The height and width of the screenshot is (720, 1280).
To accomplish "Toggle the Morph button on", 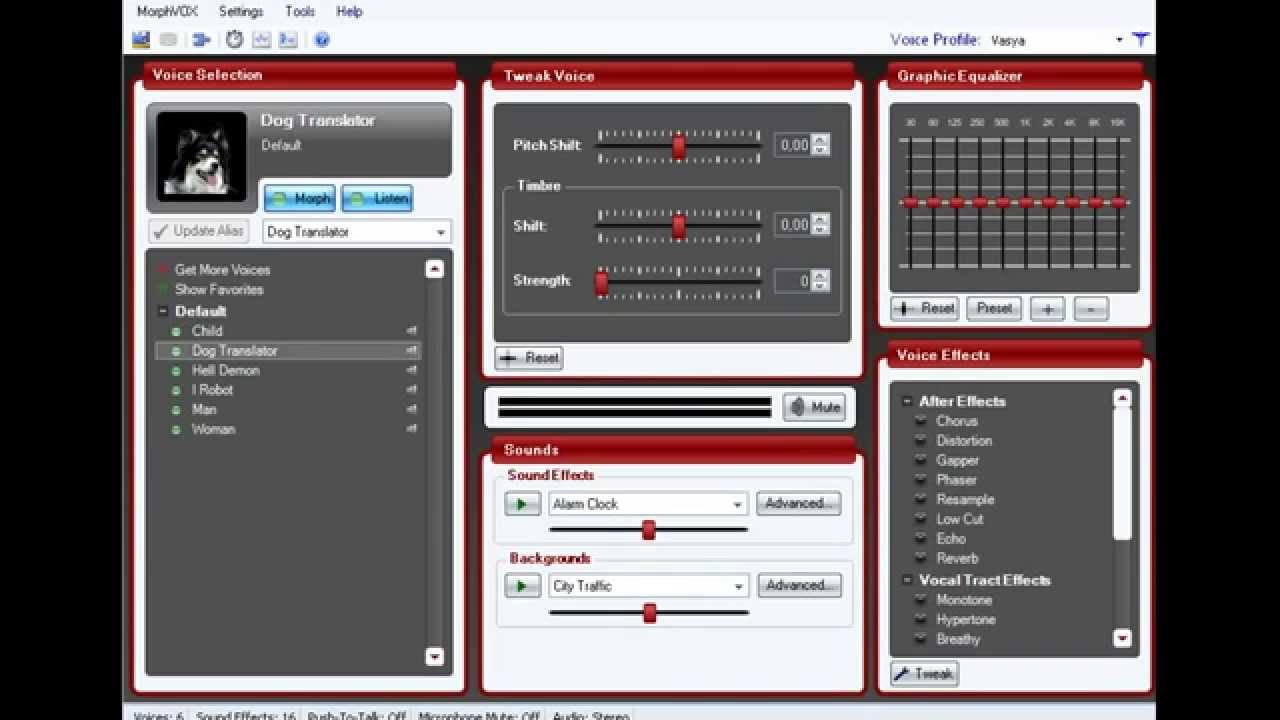I will [x=300, y=199].
